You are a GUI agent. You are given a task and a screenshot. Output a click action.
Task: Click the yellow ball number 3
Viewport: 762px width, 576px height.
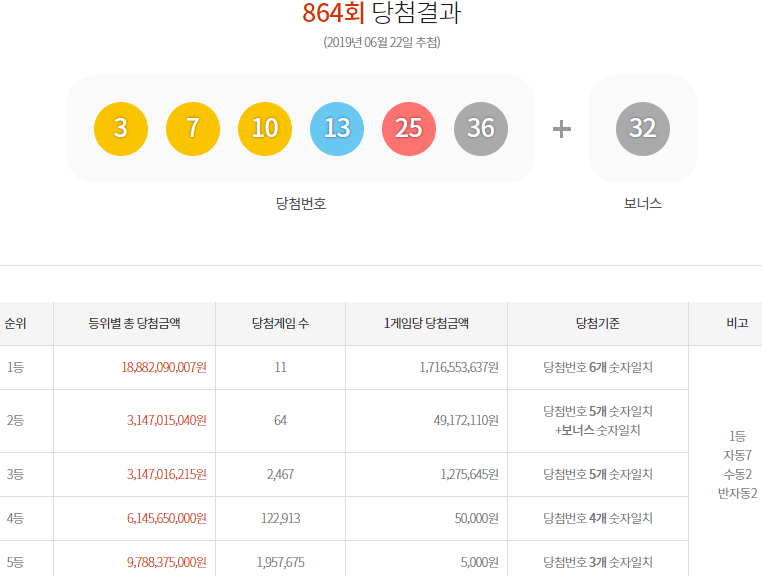pyautogui.click(x=121, y=129)
